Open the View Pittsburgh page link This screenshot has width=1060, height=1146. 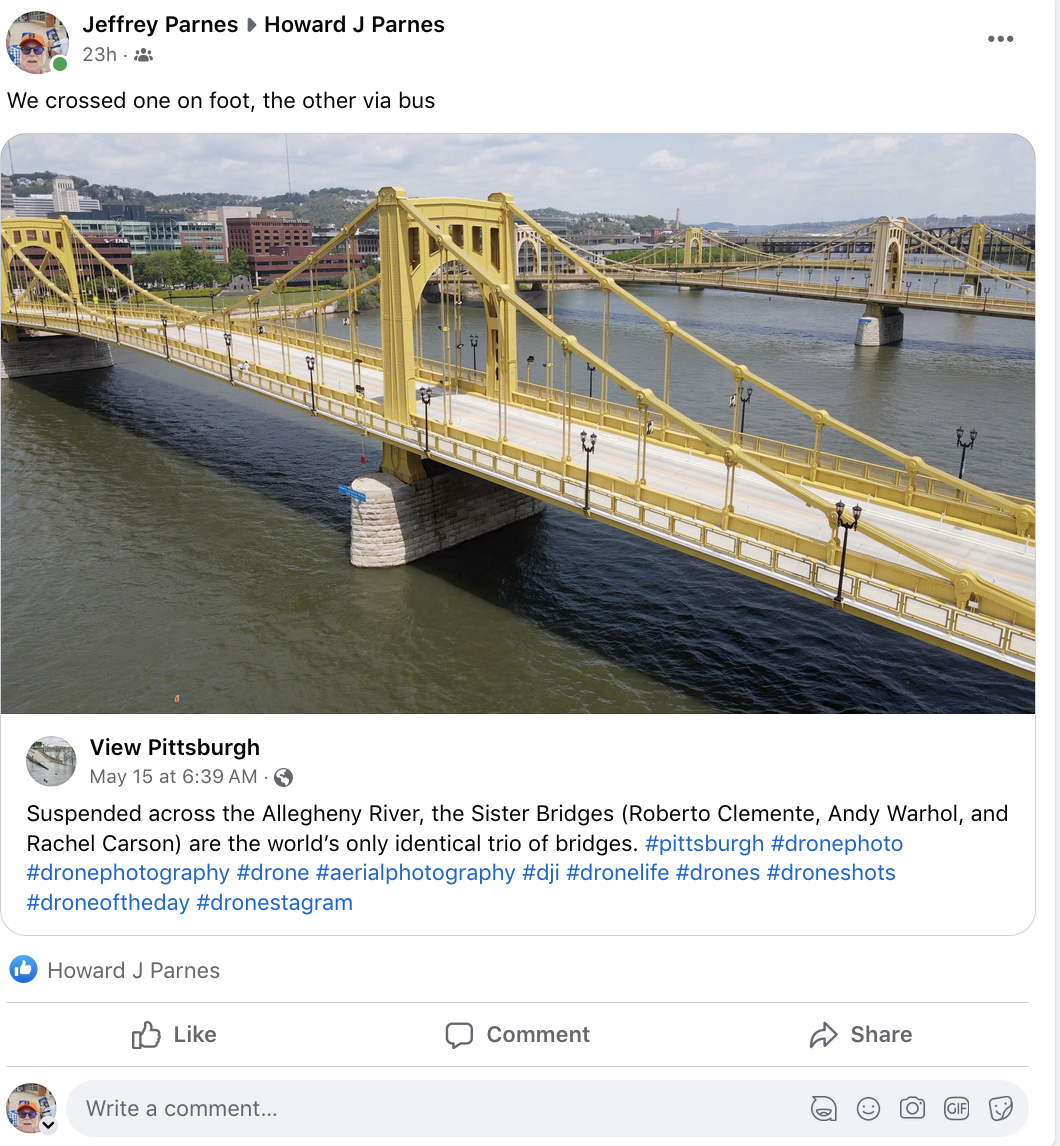(x=174, y=747)
